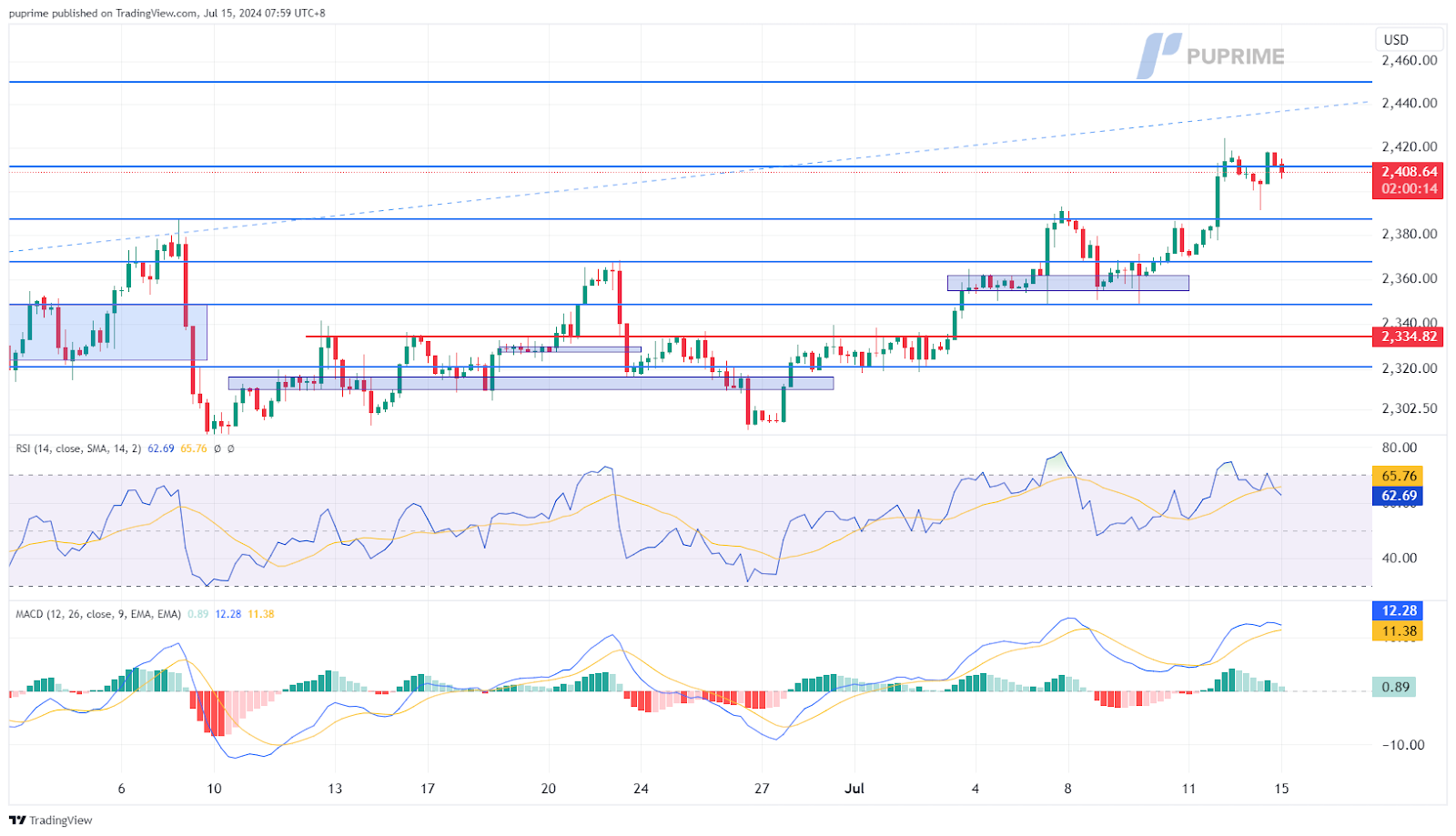This screenshot has width=1456, height=836.
Task: Select the current price label 2,408.64
Action: 1409,172
